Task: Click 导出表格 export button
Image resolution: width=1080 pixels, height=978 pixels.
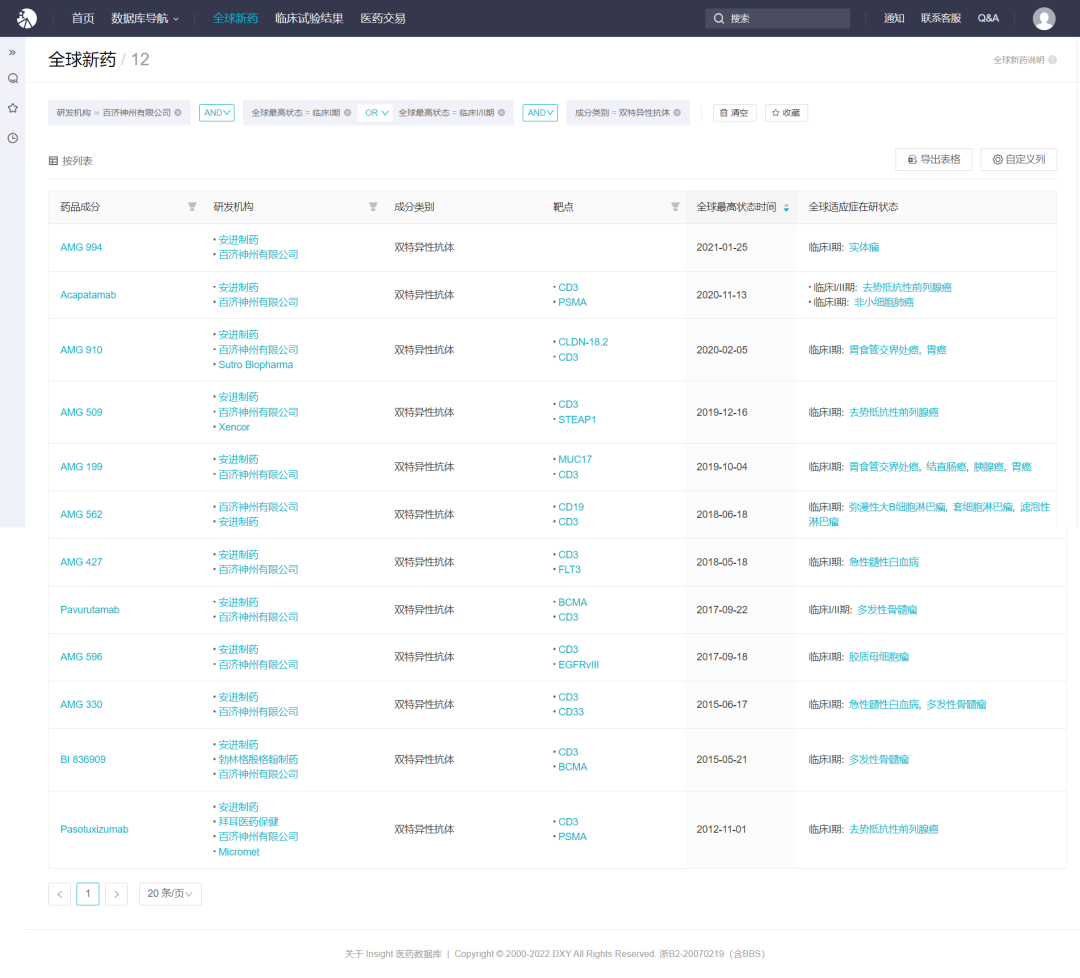Action: click(933, 160)
